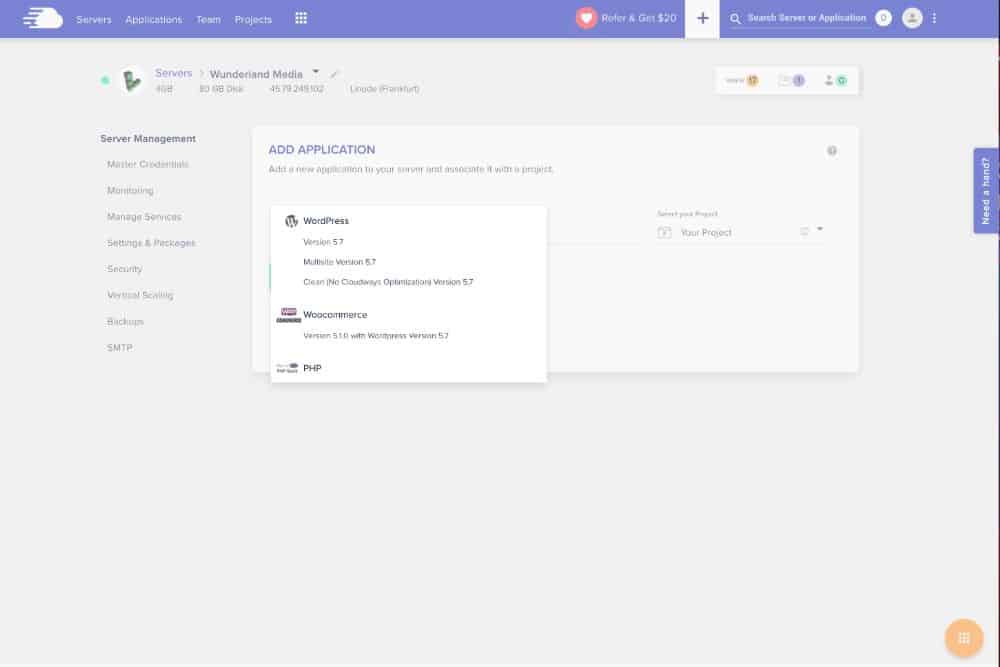Click the search magnifier icon

[x=735, y=18]
